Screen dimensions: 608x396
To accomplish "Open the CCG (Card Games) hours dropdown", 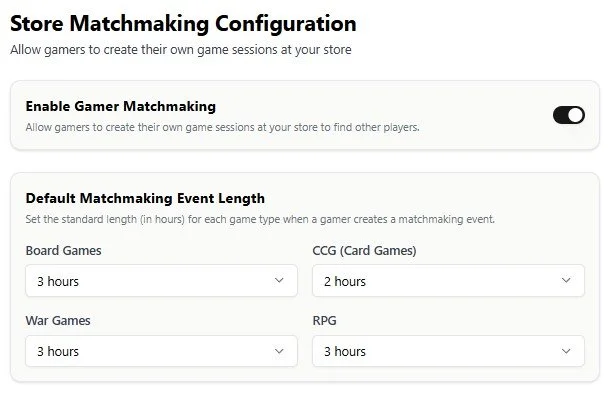I will click(448, 281).
